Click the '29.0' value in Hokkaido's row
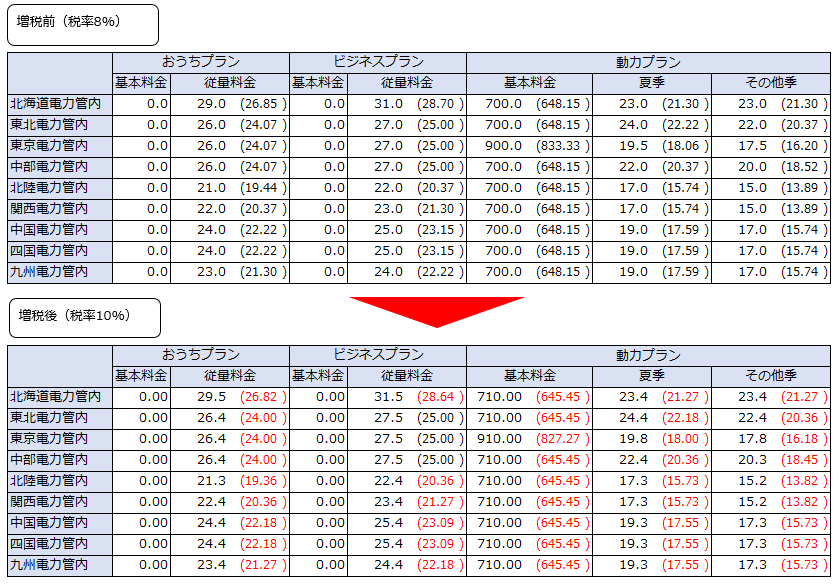This screenshot has width=839, height=586. point(211,104)
